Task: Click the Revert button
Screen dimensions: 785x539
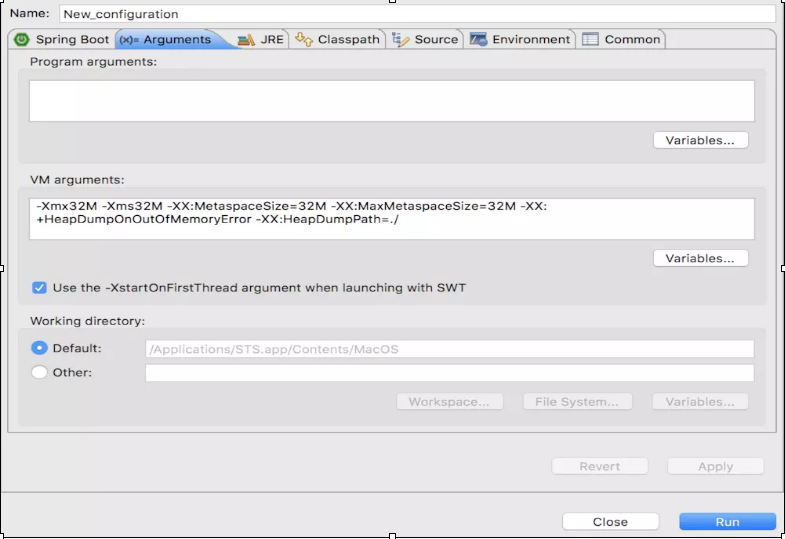Action: point(600,466)
